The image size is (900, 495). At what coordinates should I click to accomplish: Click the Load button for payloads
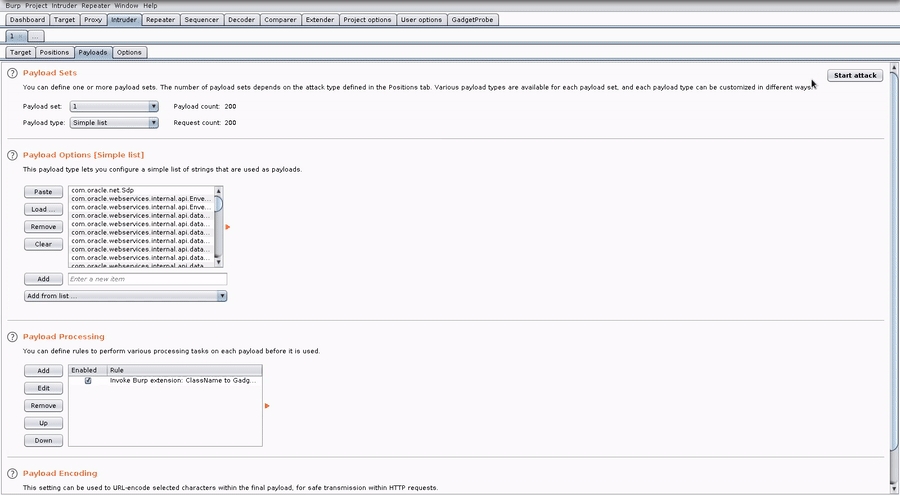pyautogui.click(x=43, y=210)
